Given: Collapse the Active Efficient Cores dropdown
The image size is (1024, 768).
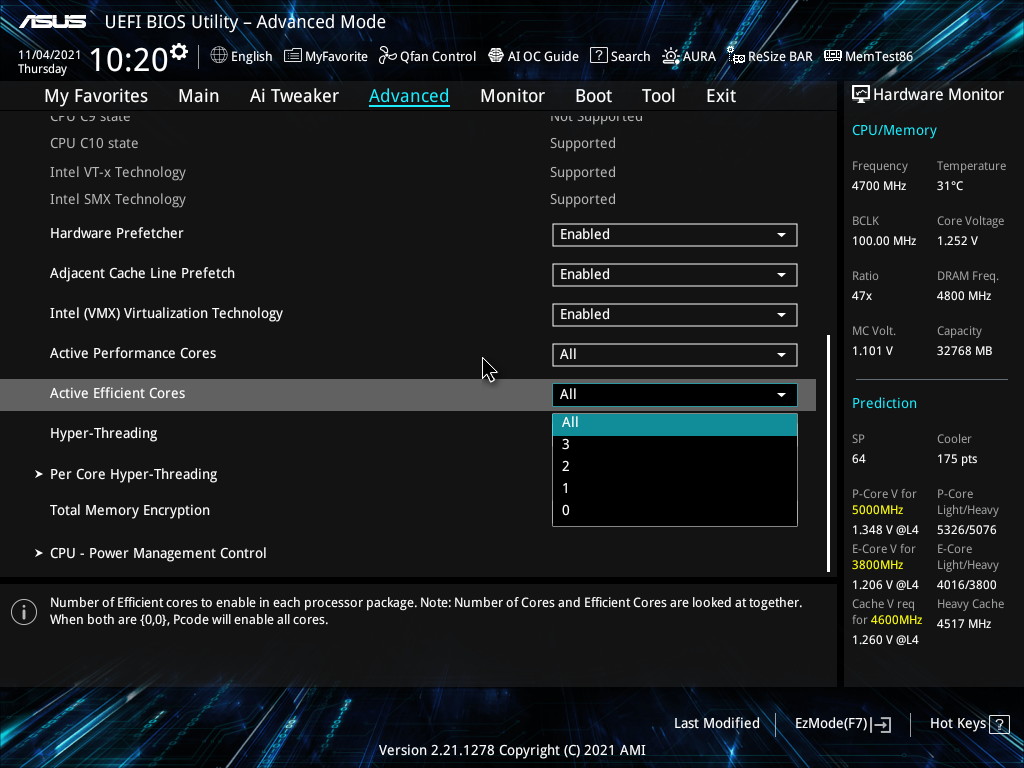Looking at the screenshot, I should [675, 394].
